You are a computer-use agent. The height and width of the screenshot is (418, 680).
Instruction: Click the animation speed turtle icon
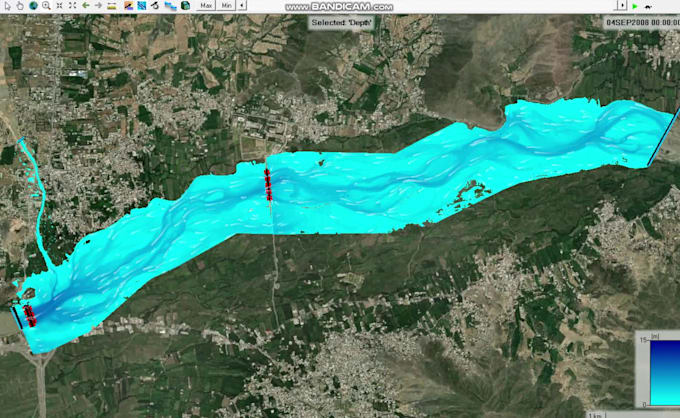[x=648, y=6]
